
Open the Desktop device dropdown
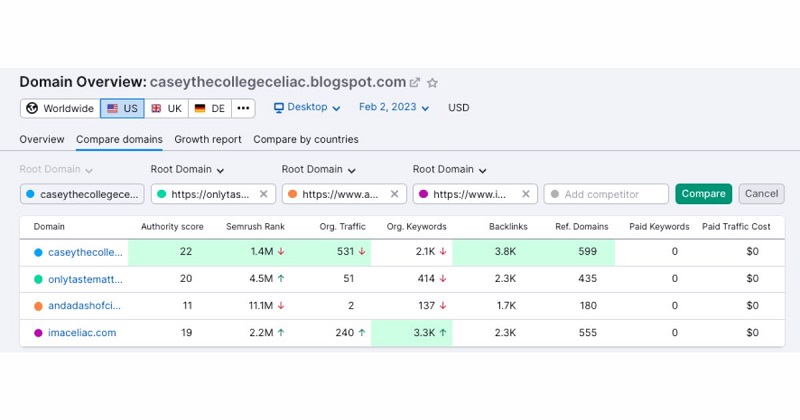[x=307, y=107]
